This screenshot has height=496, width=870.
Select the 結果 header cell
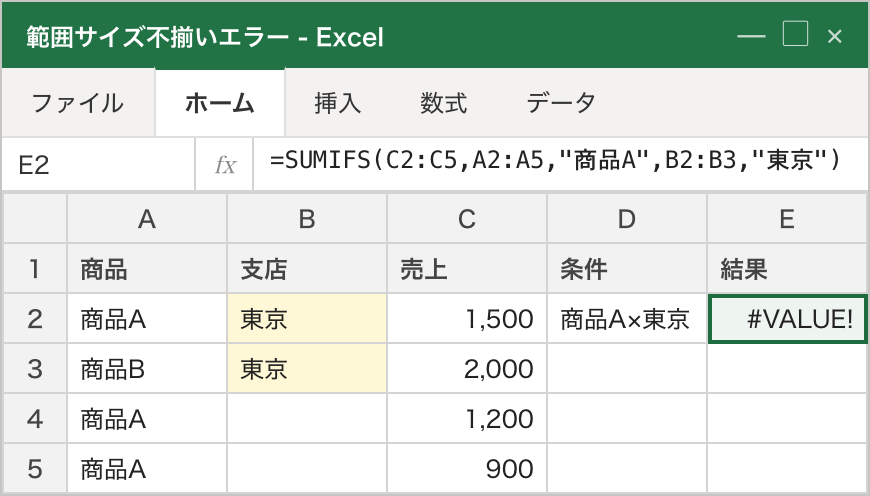pyautogui.click(x=787, y=269)
